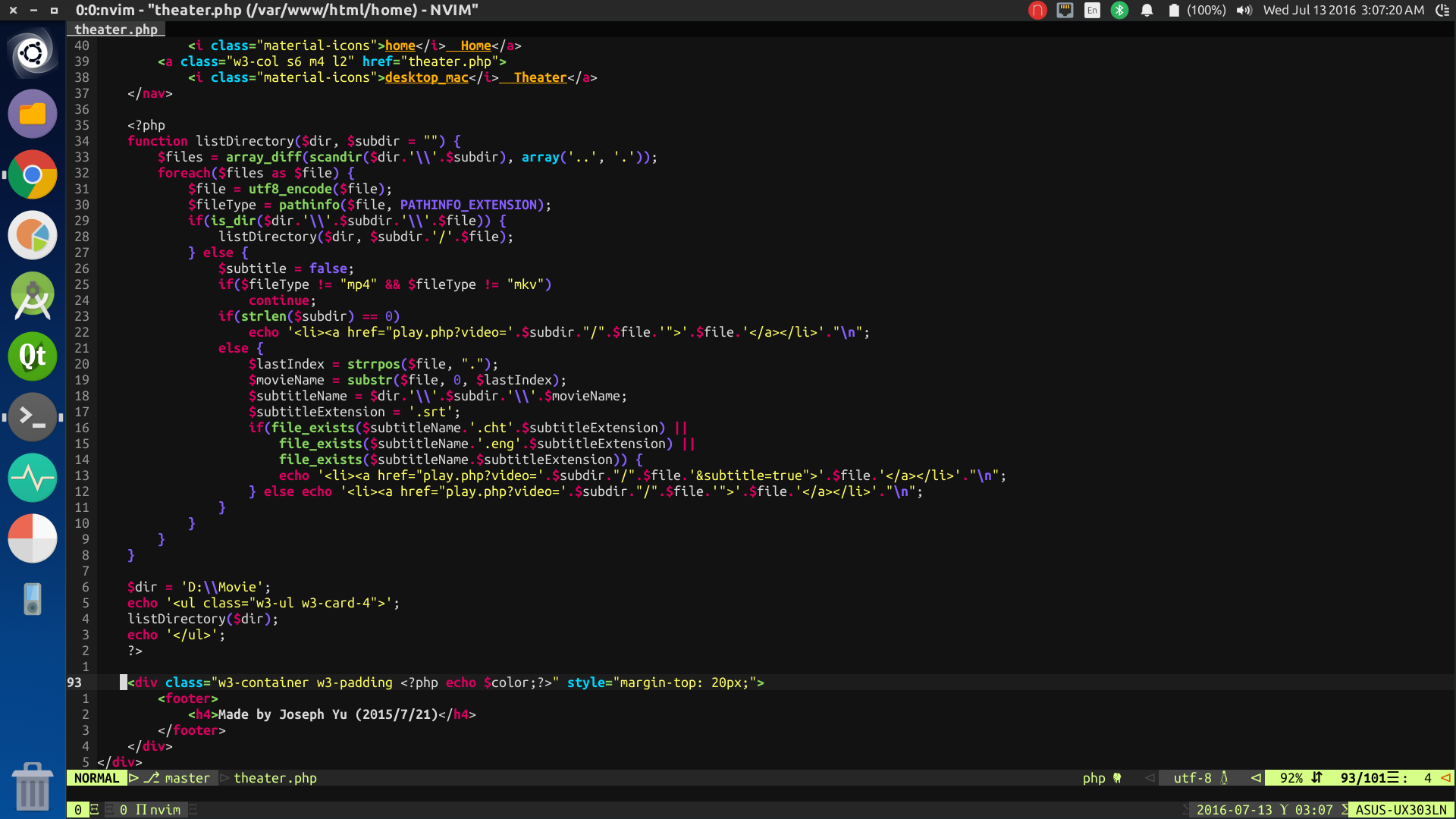The width and height of the screenshot is (1456, 819).
Task: Click the wired network indicator icon
Action: point(1065,11)
